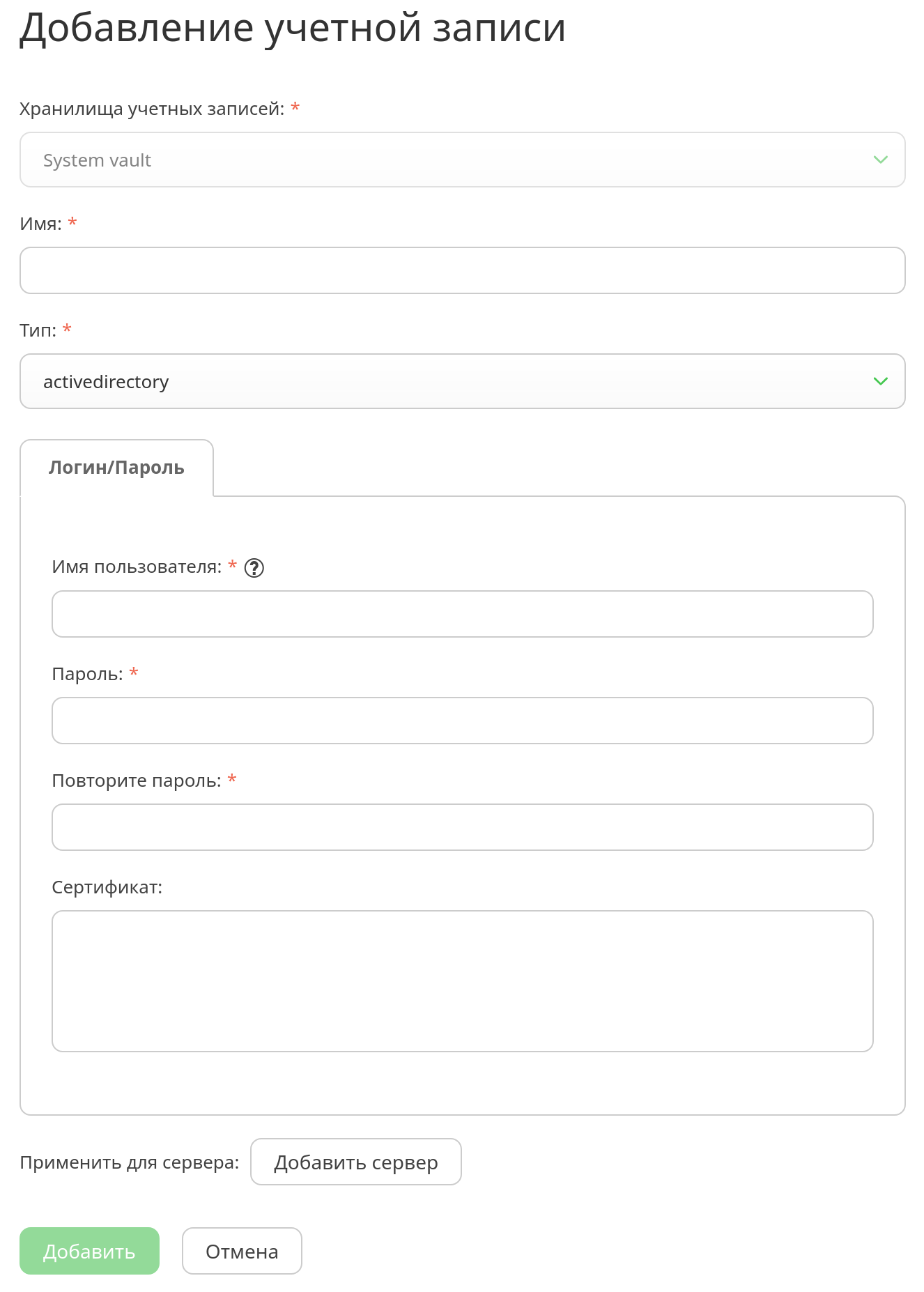
Task: Open the System vault storage dropdown
Action: [x=462, y=160]
